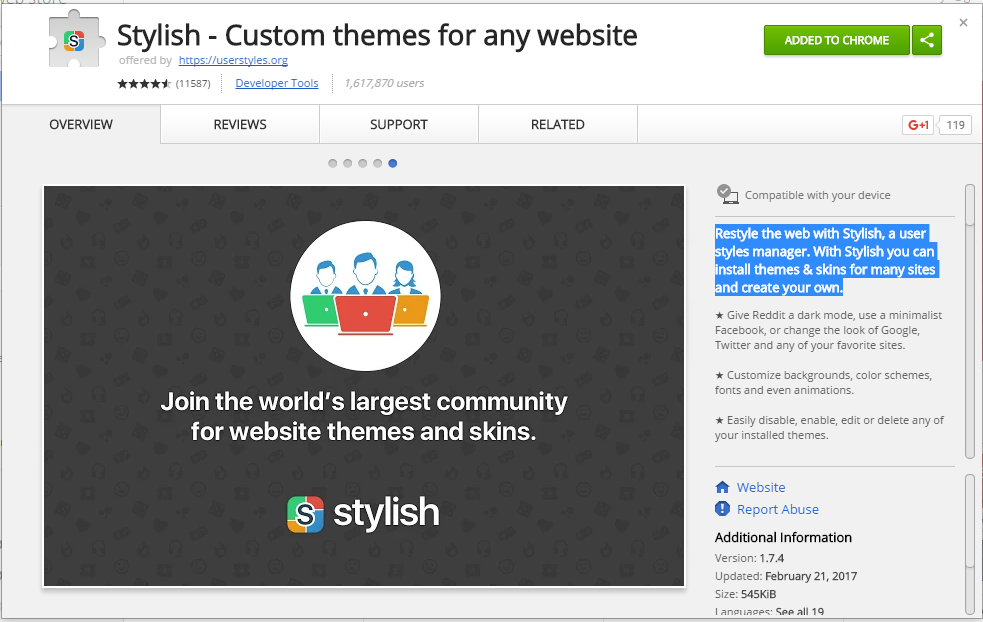
Task: Click the Compatible with your device text
Action: [x=817, y=195]
